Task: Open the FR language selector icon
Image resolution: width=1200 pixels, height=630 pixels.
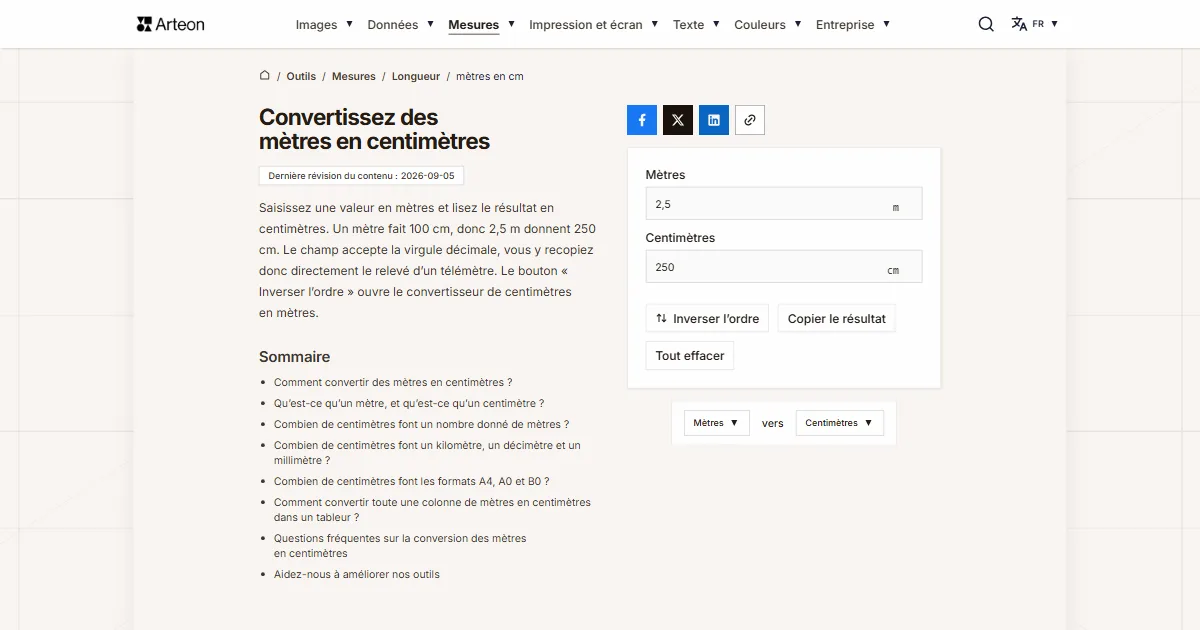Action: 1034,24
